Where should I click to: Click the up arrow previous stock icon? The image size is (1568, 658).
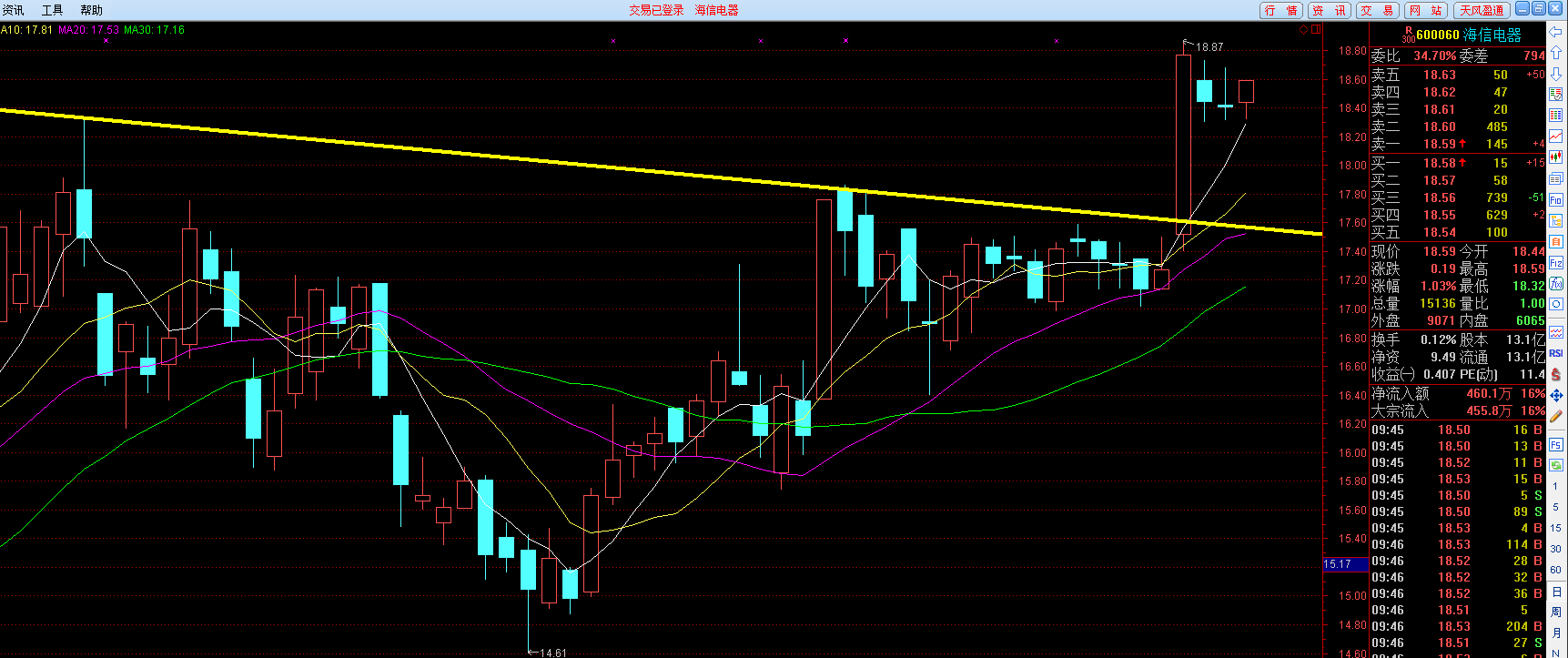point(1556,53)
